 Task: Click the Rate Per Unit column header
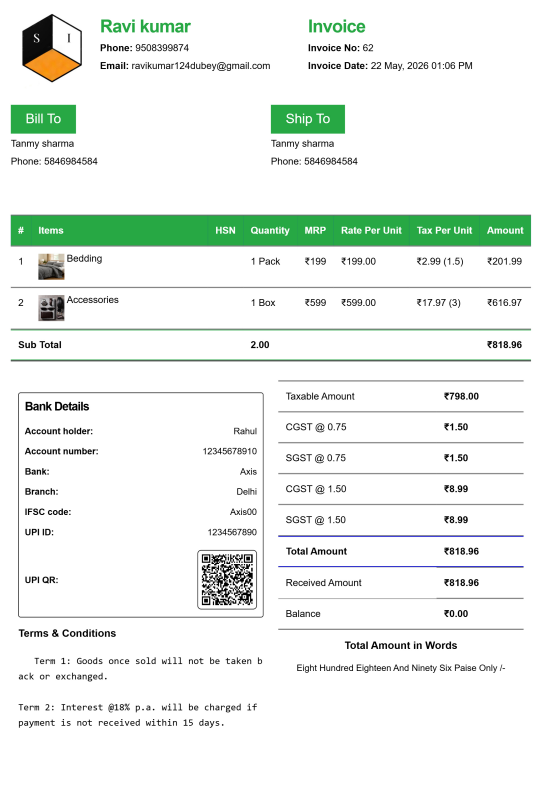coord(371,231)
